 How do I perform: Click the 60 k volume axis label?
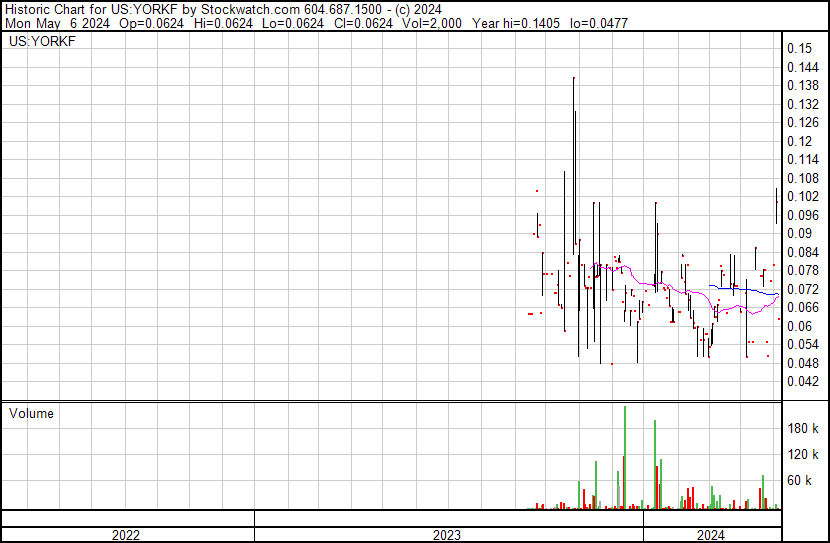802,480
